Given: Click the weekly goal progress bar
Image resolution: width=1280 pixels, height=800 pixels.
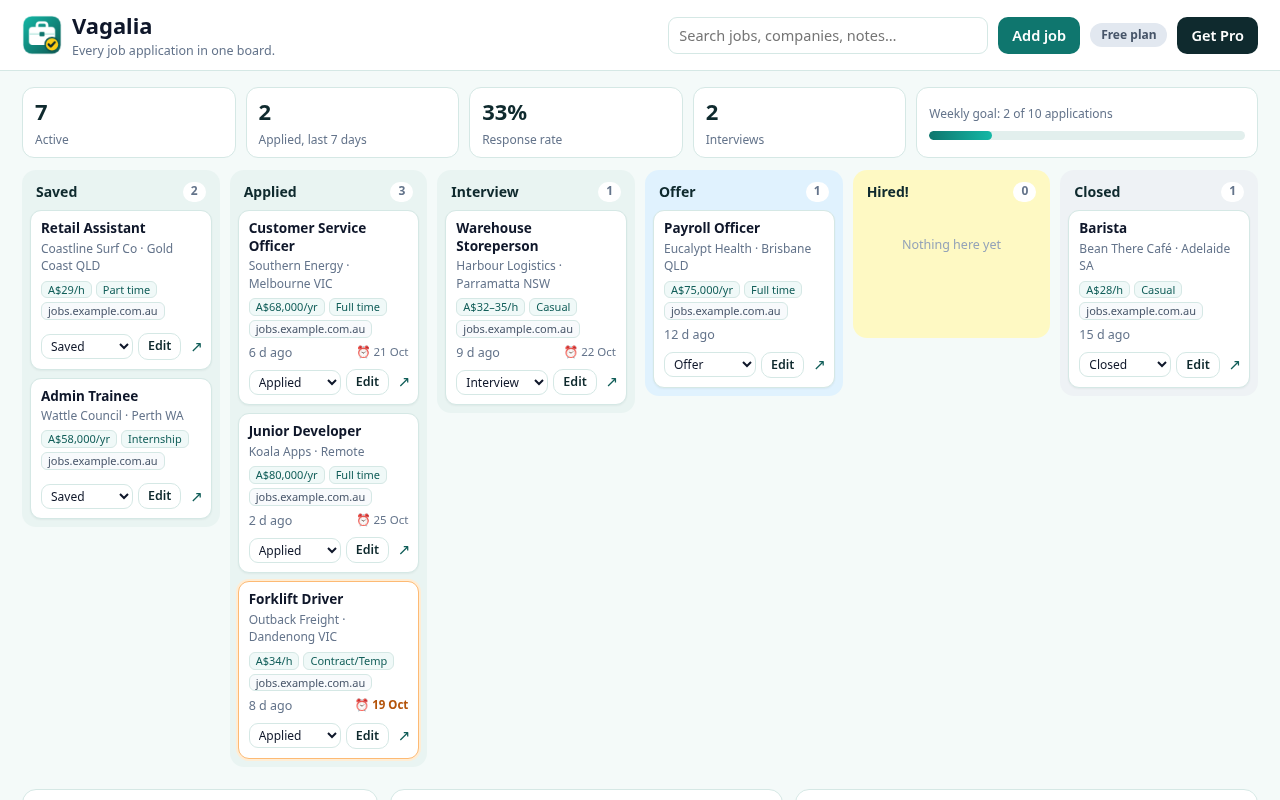Looking at the screenshot, I should tap(1087, 135).
